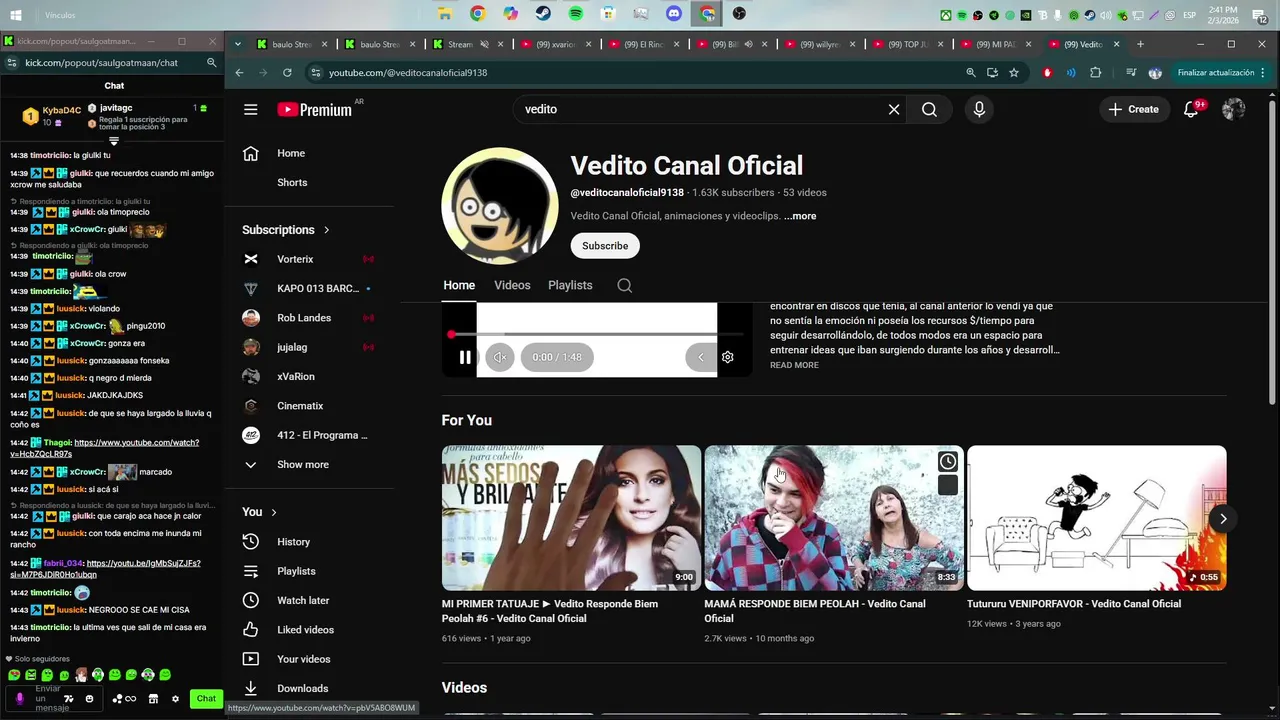This screenshot has height=720, width=1280.
Task: Go to the YouTube Premium logo home
Action: pyautogui.click(x=315, y=109)
